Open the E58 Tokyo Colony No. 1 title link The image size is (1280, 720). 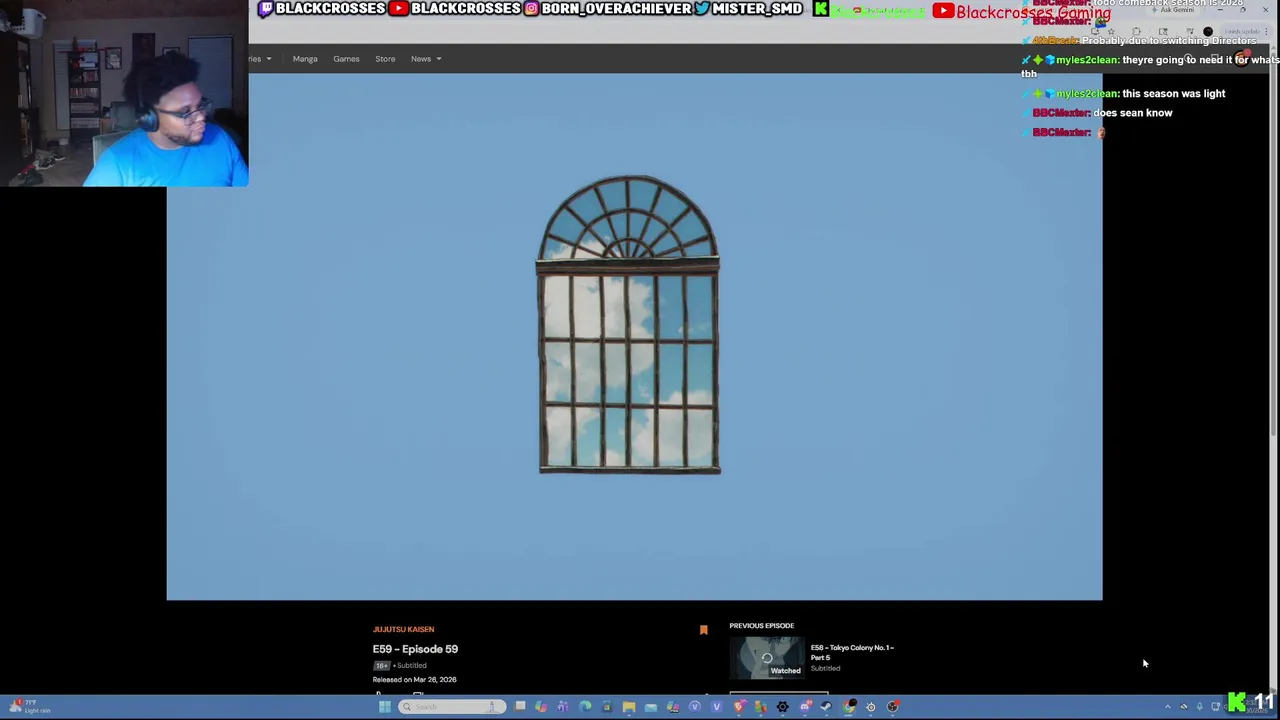click(852, 652)
